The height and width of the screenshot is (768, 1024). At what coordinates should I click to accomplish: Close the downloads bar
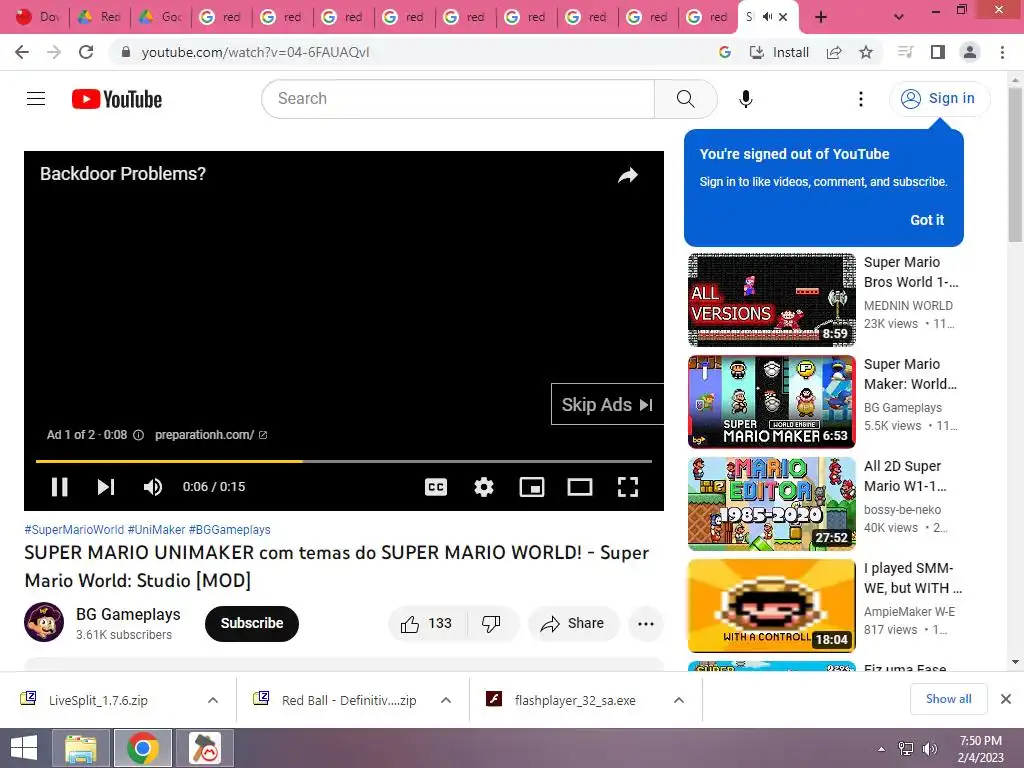1006,699
